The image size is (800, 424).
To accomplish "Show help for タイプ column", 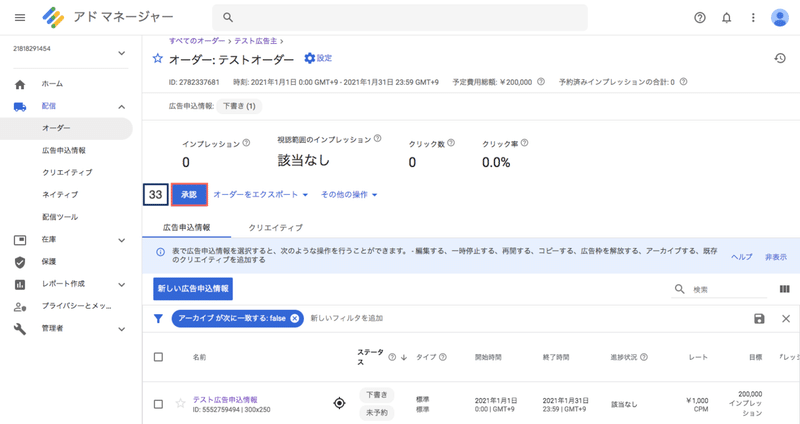I will pyautogui.click(x=443, y=357).
